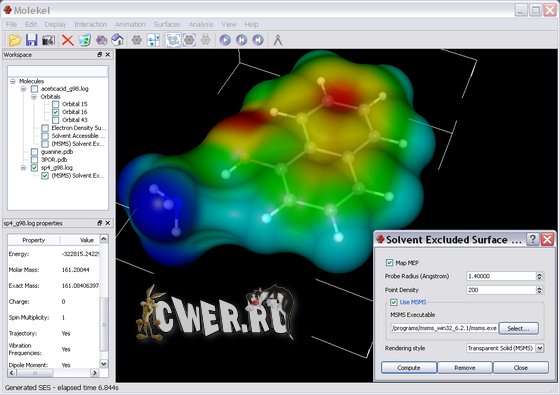
Task: Step the animation to the next frame
Action: pos(258,40)
